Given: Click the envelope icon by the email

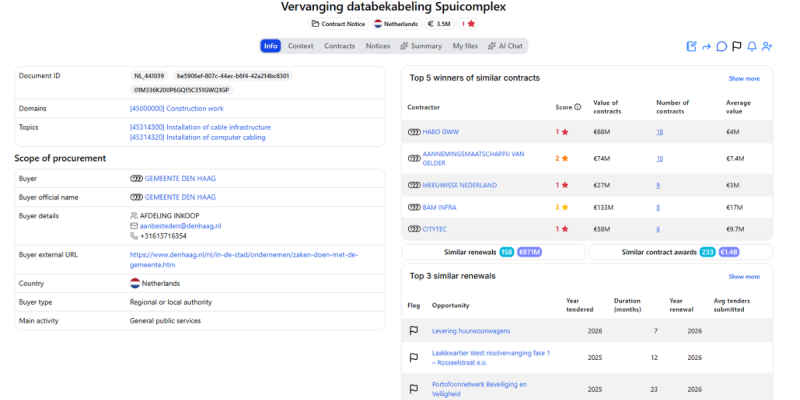Looking at the screenshot, I should point(134,226).
